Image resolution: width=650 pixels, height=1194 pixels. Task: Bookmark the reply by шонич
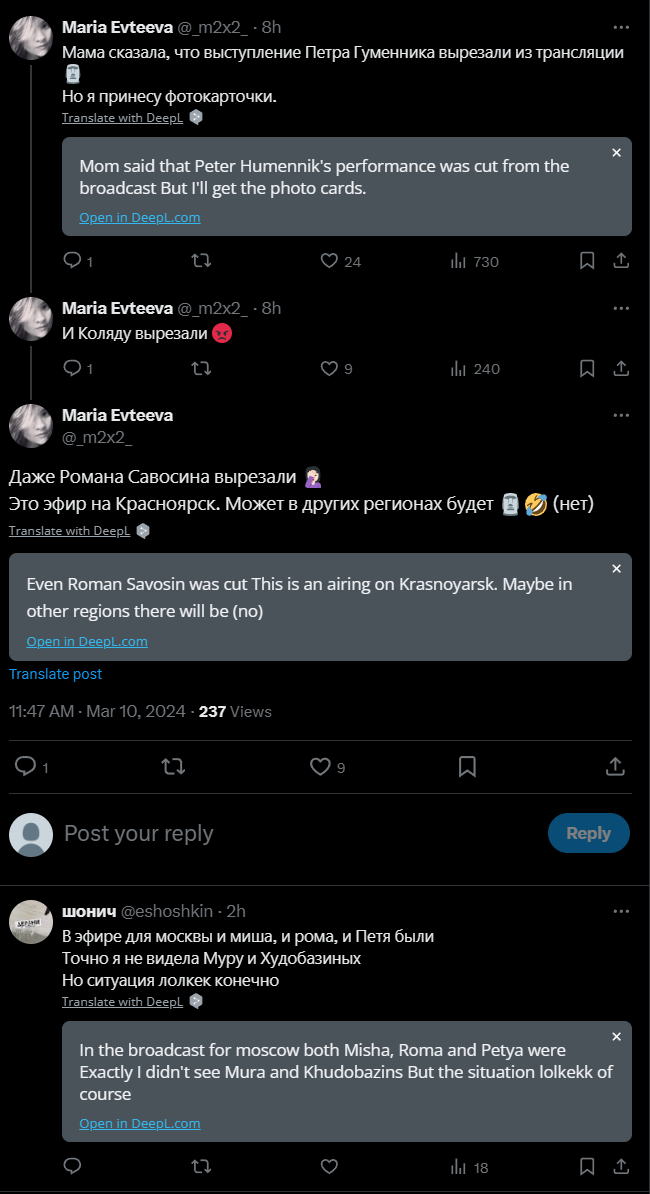(588, 1167)
